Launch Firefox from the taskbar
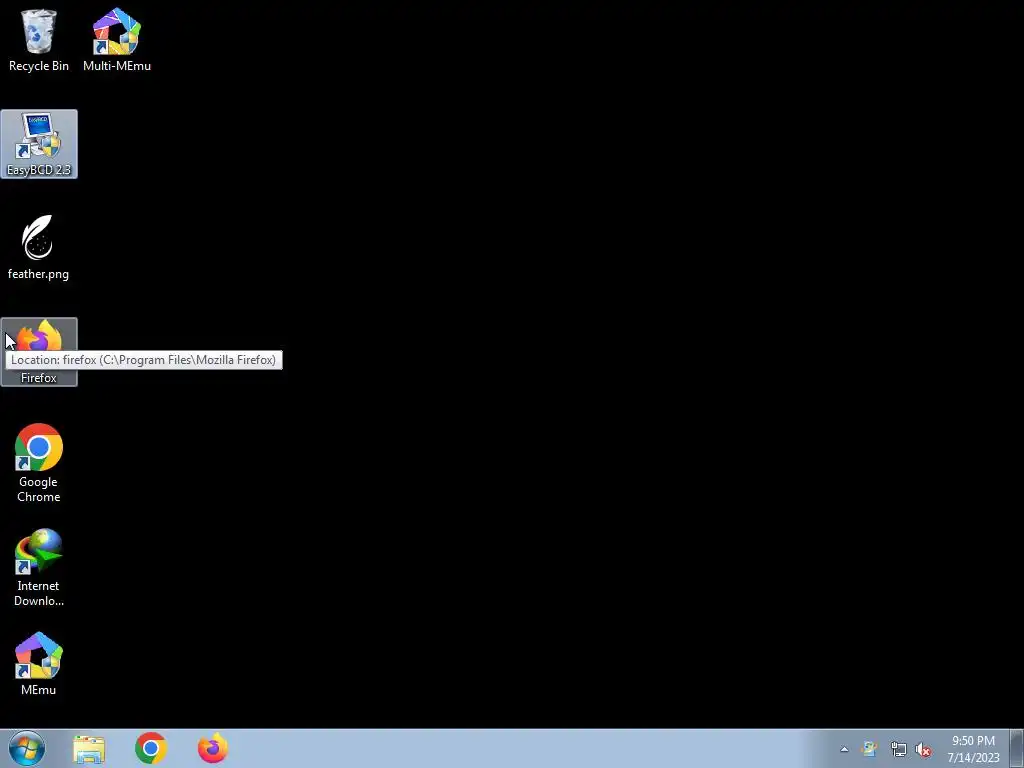The height and width of the screenshot is (768, 1024). click(x=213, y=748)
